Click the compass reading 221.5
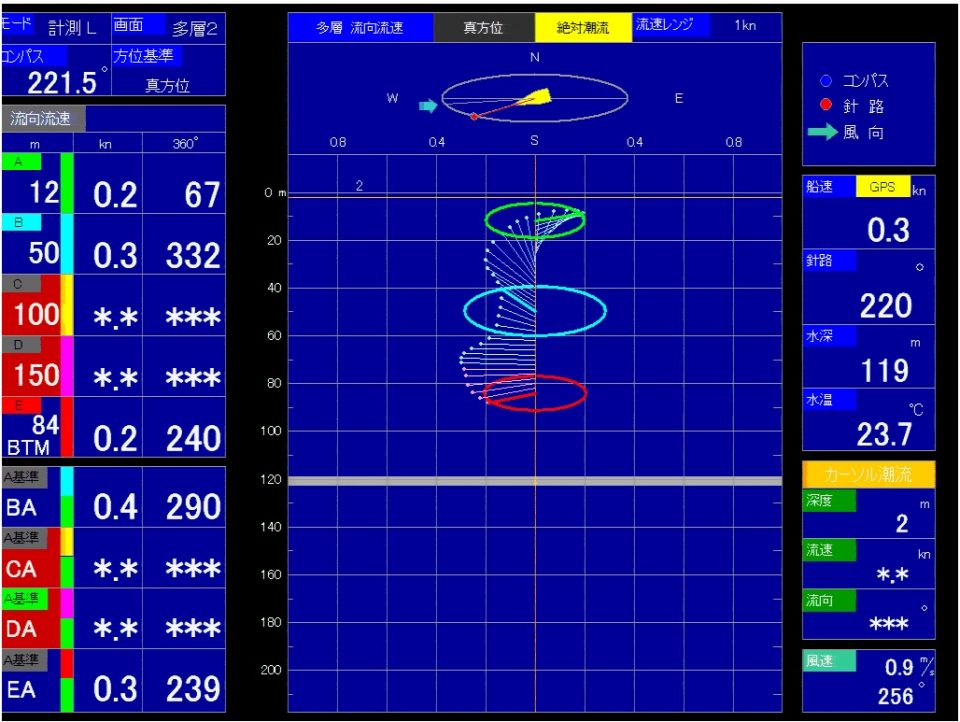This screenshot has width=960, height=722. point(62,83)
